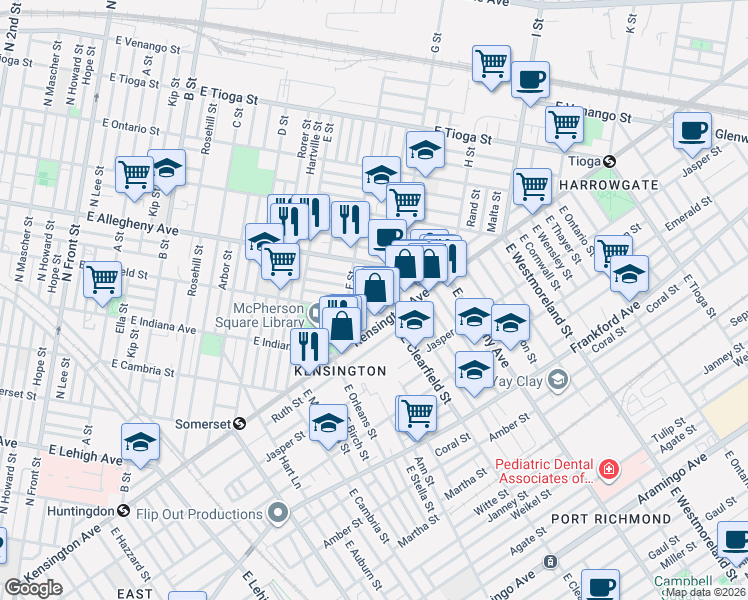Open the school marker near Frankford Ave and Emerald St
The width and height of the screenshot is (748, 600).
click(629, 274)
